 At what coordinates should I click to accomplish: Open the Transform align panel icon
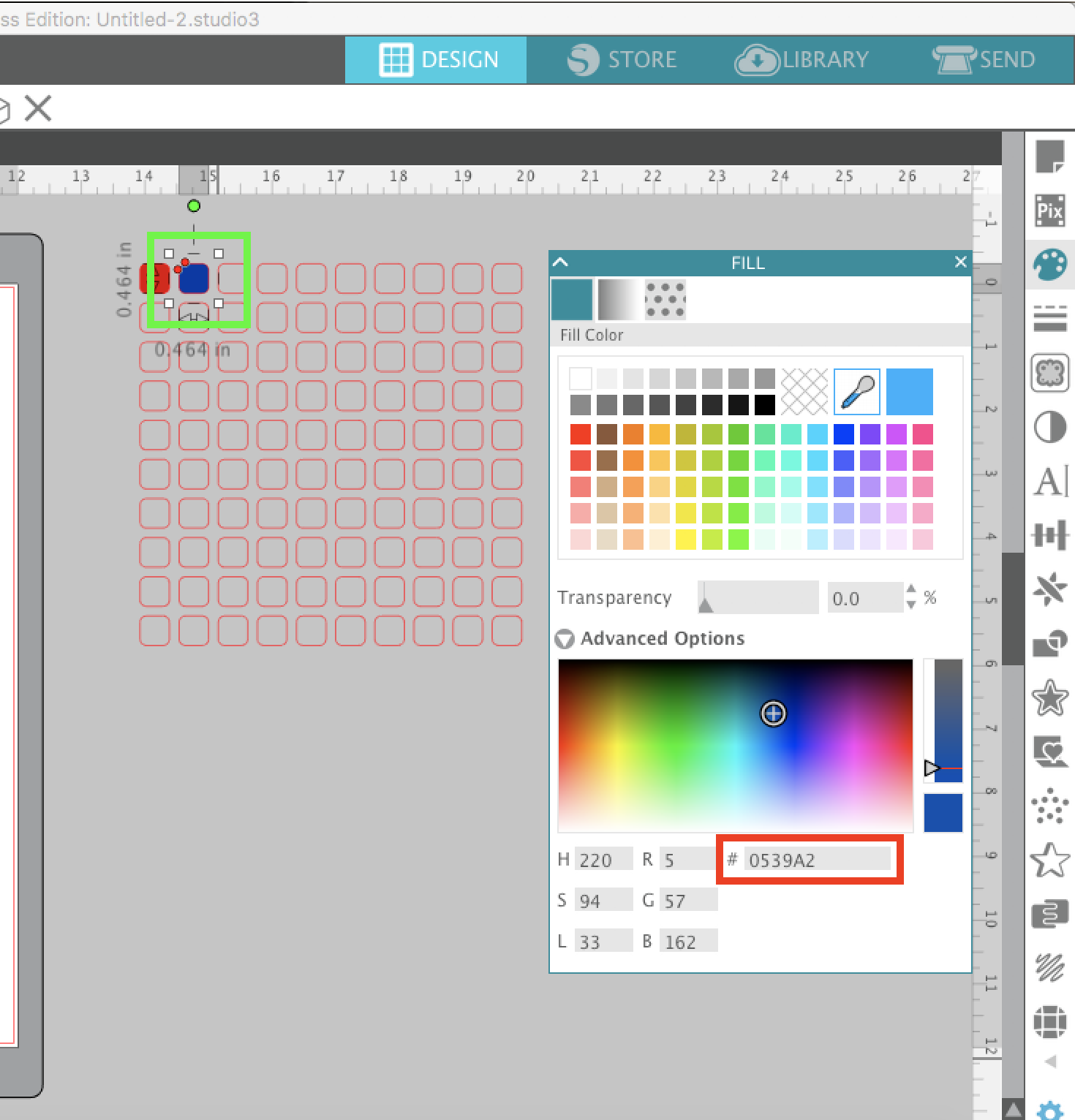point(1049,535)
